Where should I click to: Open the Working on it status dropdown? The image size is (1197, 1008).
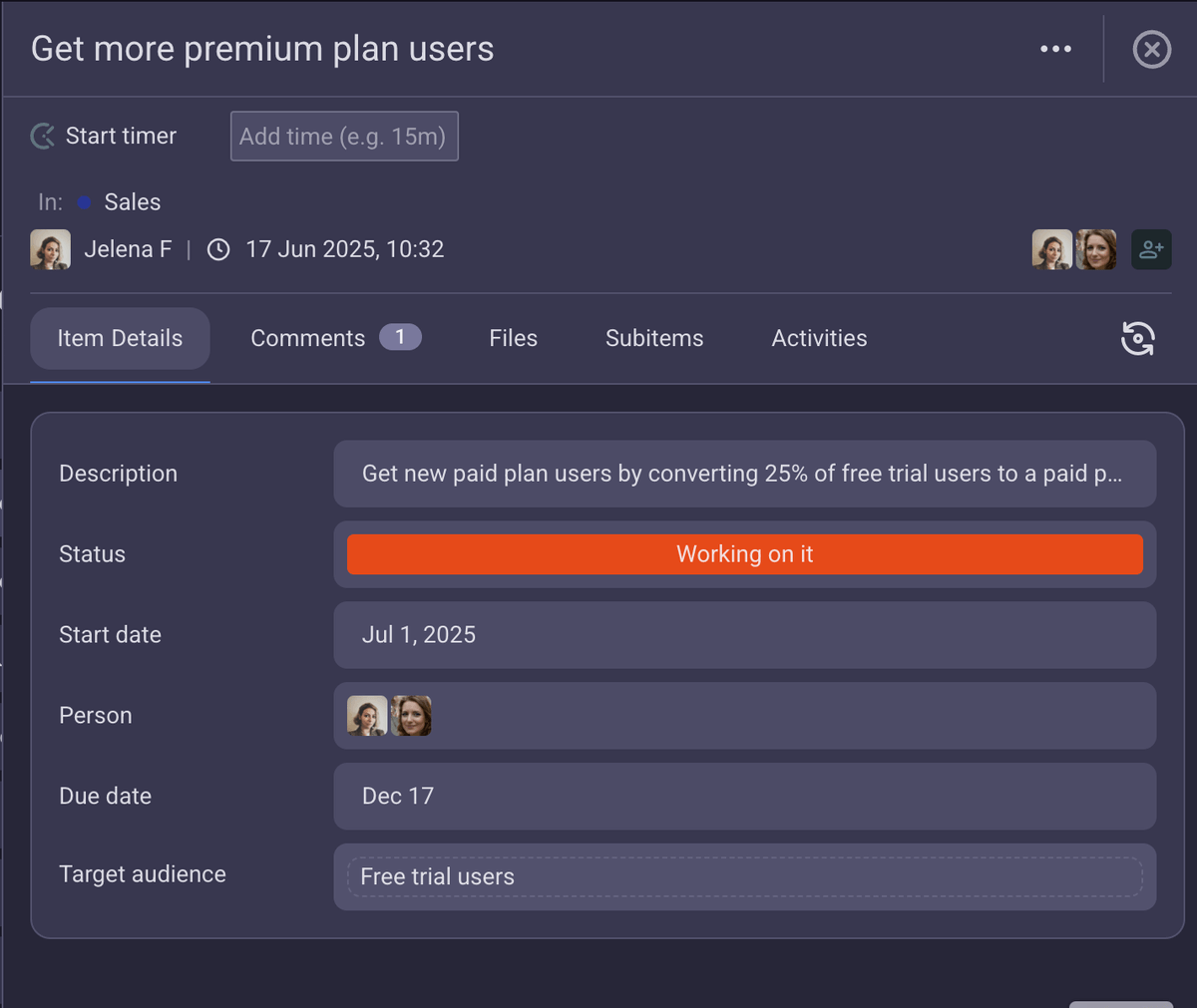744,554
